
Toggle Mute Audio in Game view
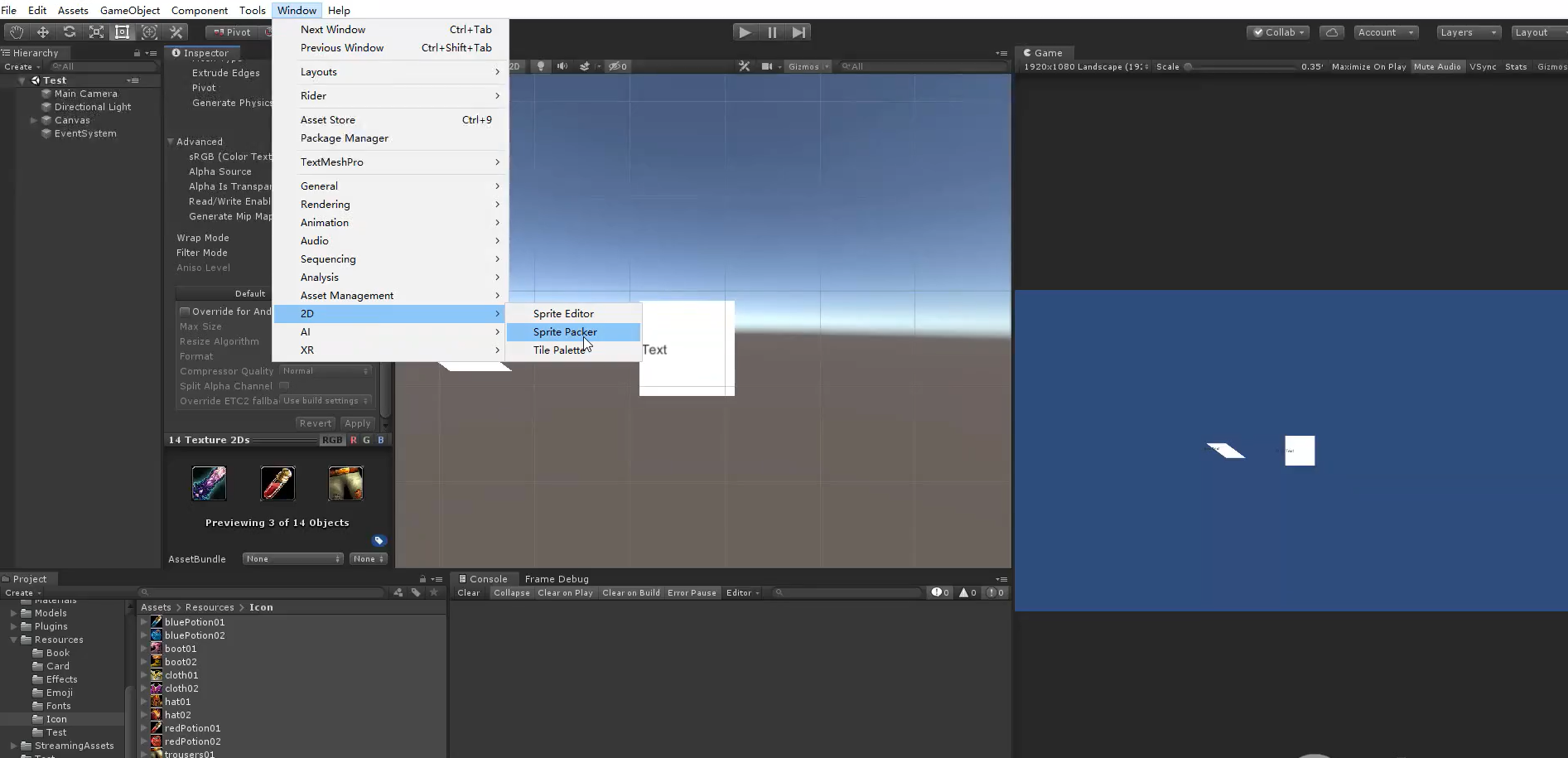click(1437, 66)
